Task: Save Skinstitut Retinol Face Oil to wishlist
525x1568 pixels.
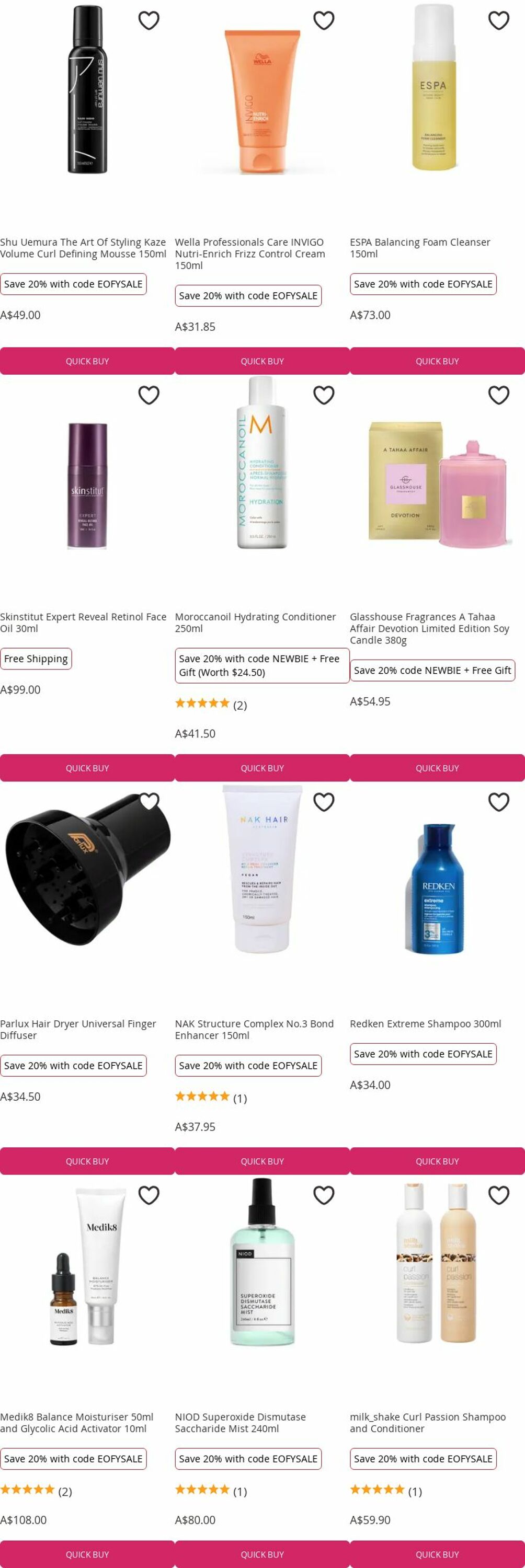Action: click(x=149, y=395)
